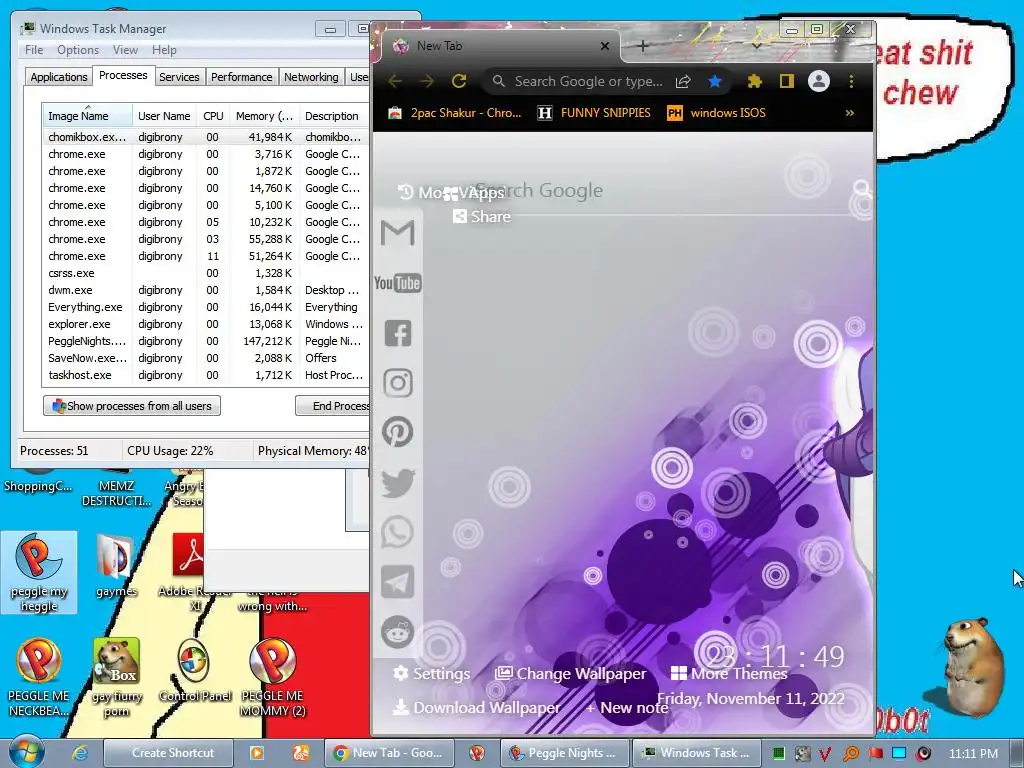
Task: Open Settings on the new tab page
Action: click(432, 673)
